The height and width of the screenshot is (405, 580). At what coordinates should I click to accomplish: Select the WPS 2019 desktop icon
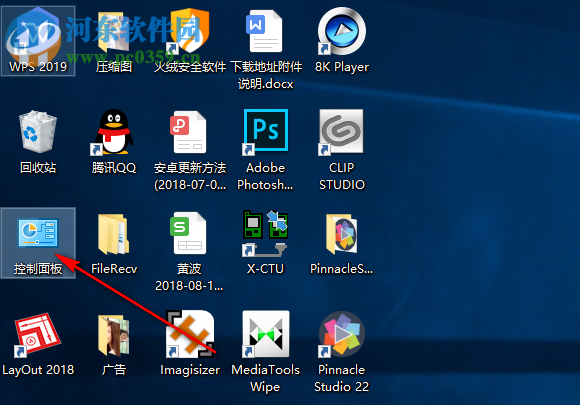pyautogui.click(x=35, y=35)
